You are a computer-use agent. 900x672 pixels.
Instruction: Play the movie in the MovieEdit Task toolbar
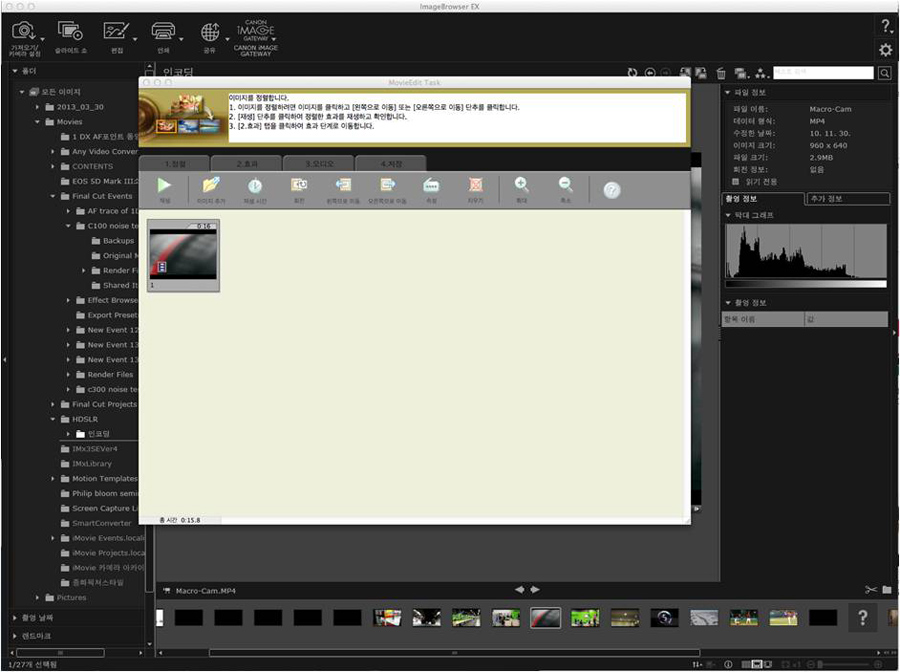[x=164, y=190]
